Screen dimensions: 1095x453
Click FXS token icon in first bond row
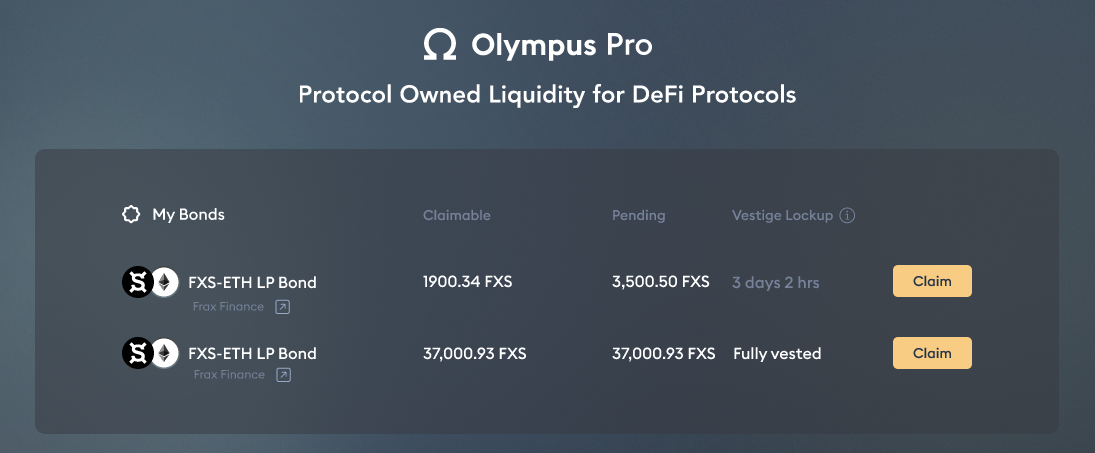coord(138,283)
